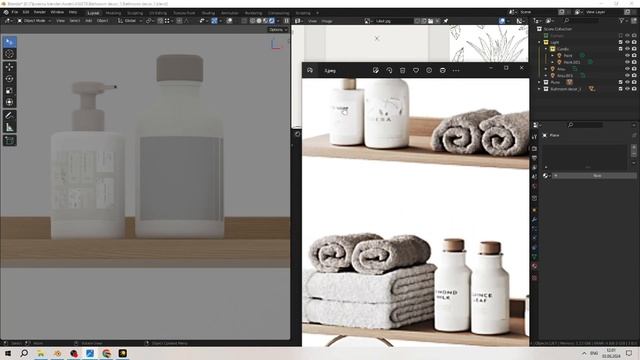Hide Area.001 light with its eye icon
This screenshot has width=640, height=360.
pos(627,76)
